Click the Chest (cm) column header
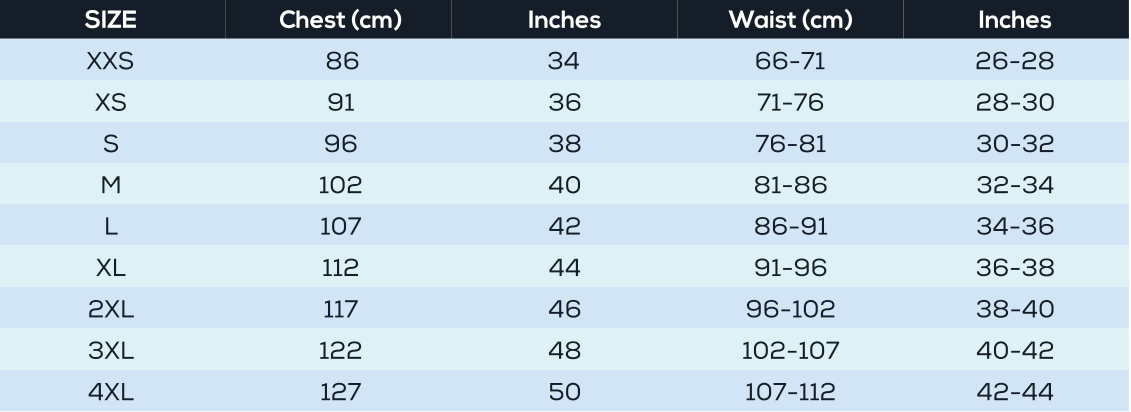The image size is (1131, 412). (x=340, y=20)
